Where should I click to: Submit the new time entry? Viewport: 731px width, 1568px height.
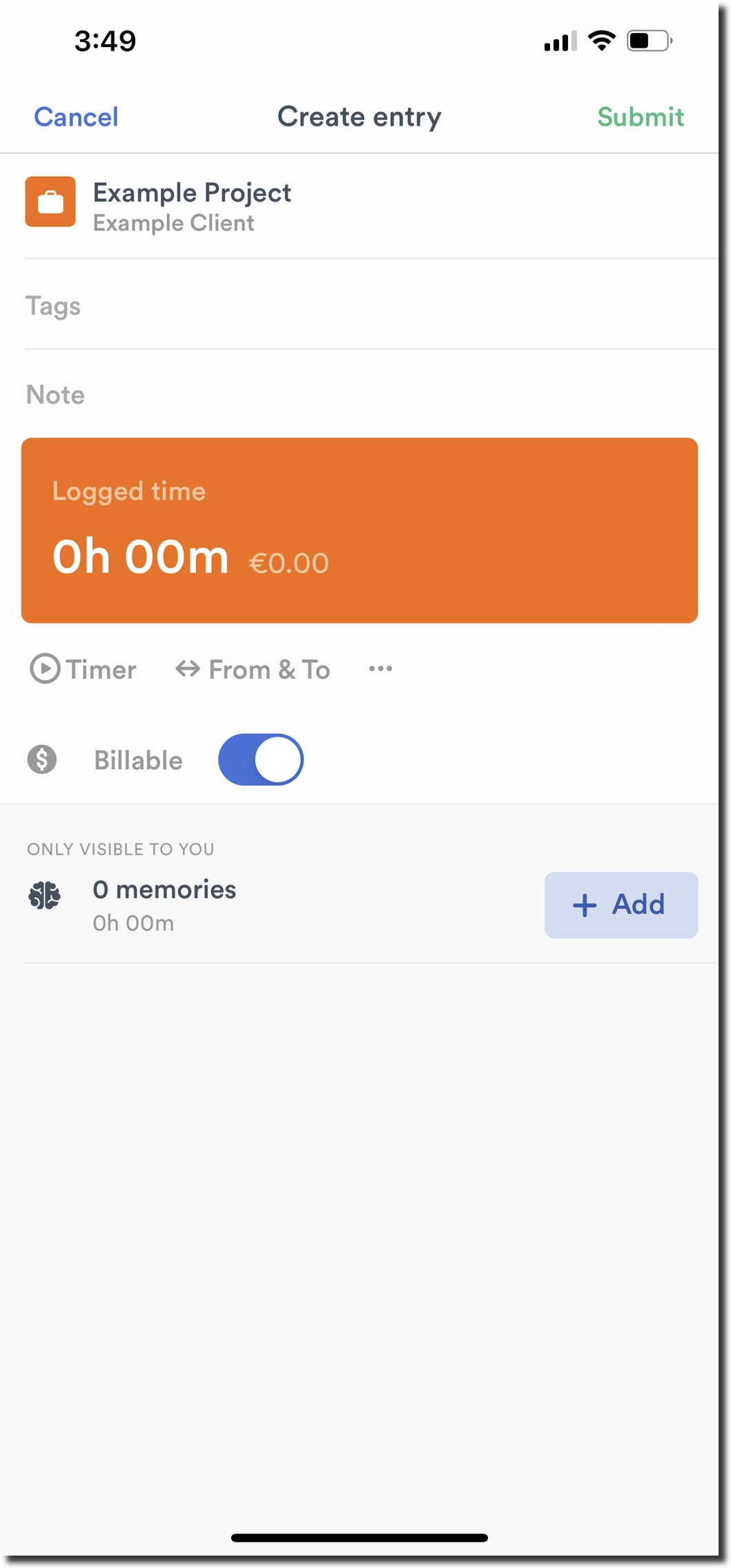[640, 117]
